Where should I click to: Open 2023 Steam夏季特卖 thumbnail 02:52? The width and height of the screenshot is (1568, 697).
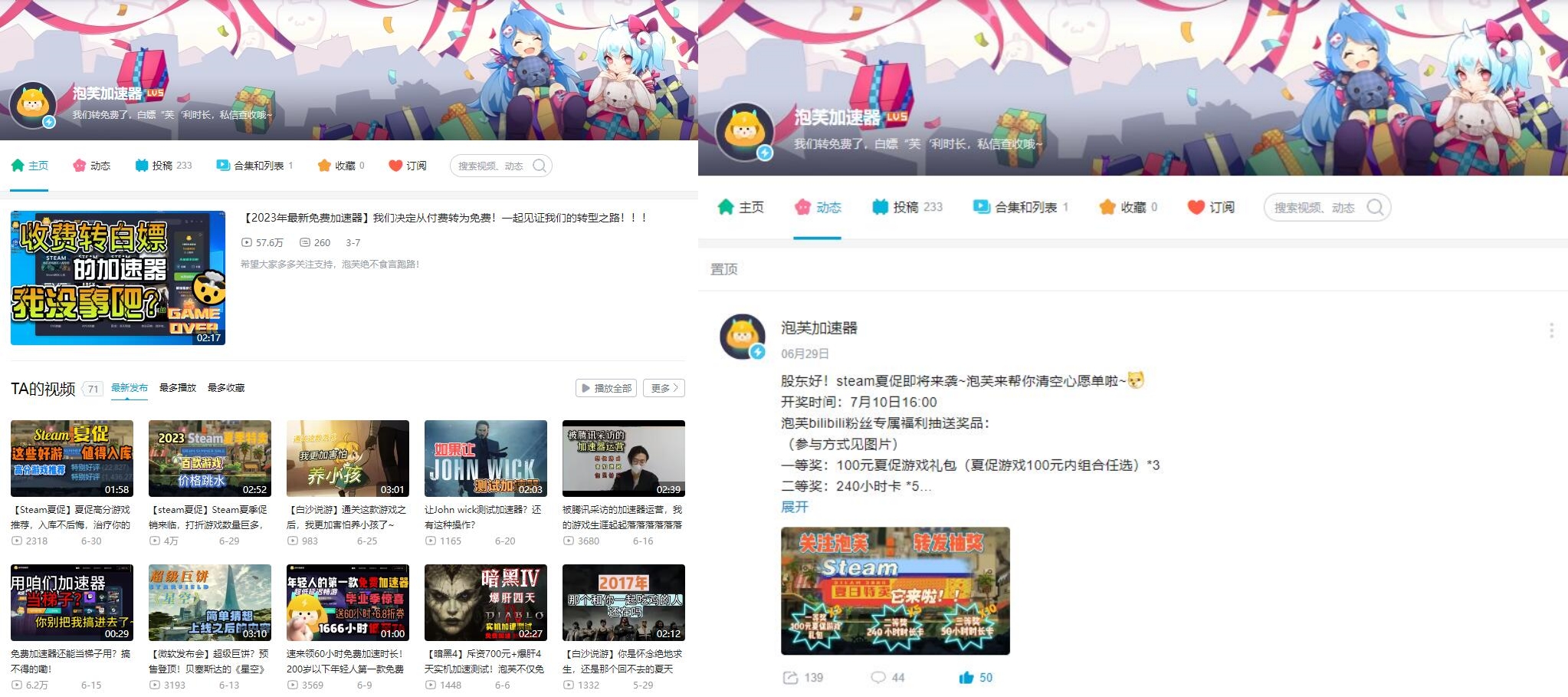click(x=210, y=459)
